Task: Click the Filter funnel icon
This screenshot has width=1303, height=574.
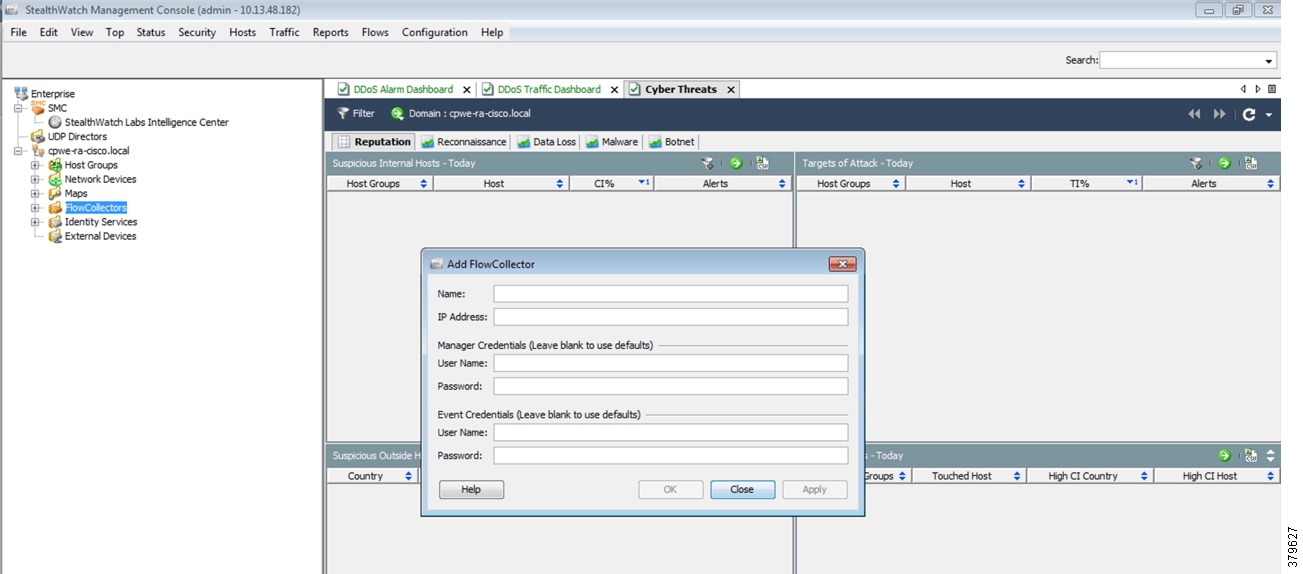Action: (343, 114)
